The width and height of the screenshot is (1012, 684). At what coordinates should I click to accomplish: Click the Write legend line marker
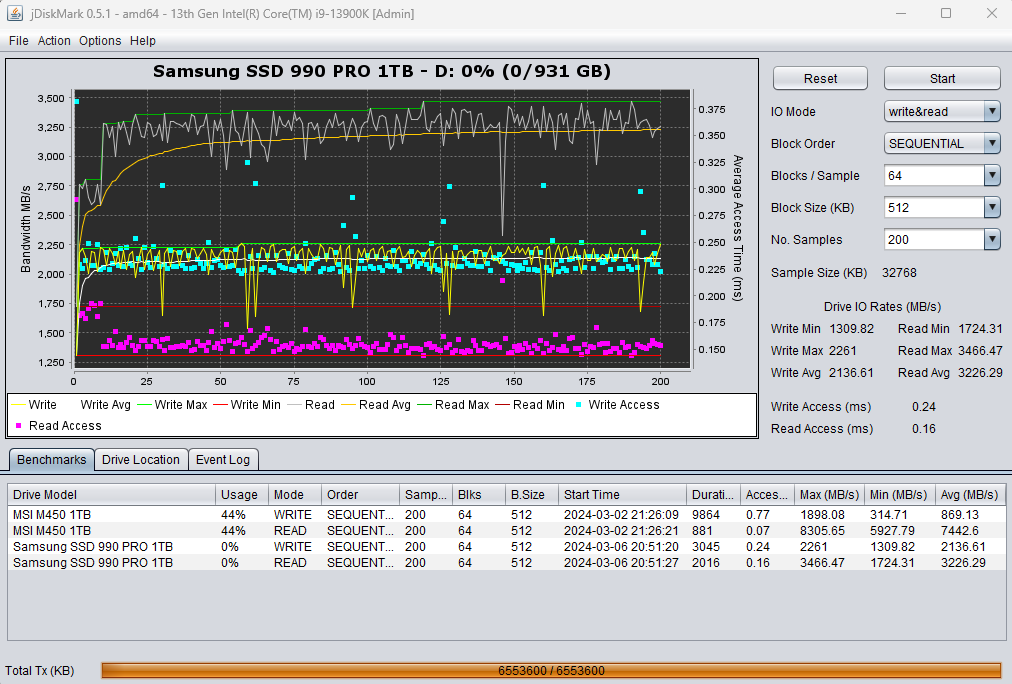point(17,405)
